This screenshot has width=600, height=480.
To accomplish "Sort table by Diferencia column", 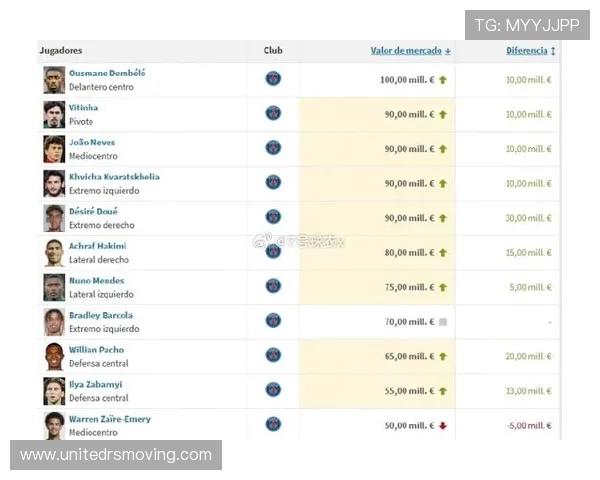I will coord(530,51).
